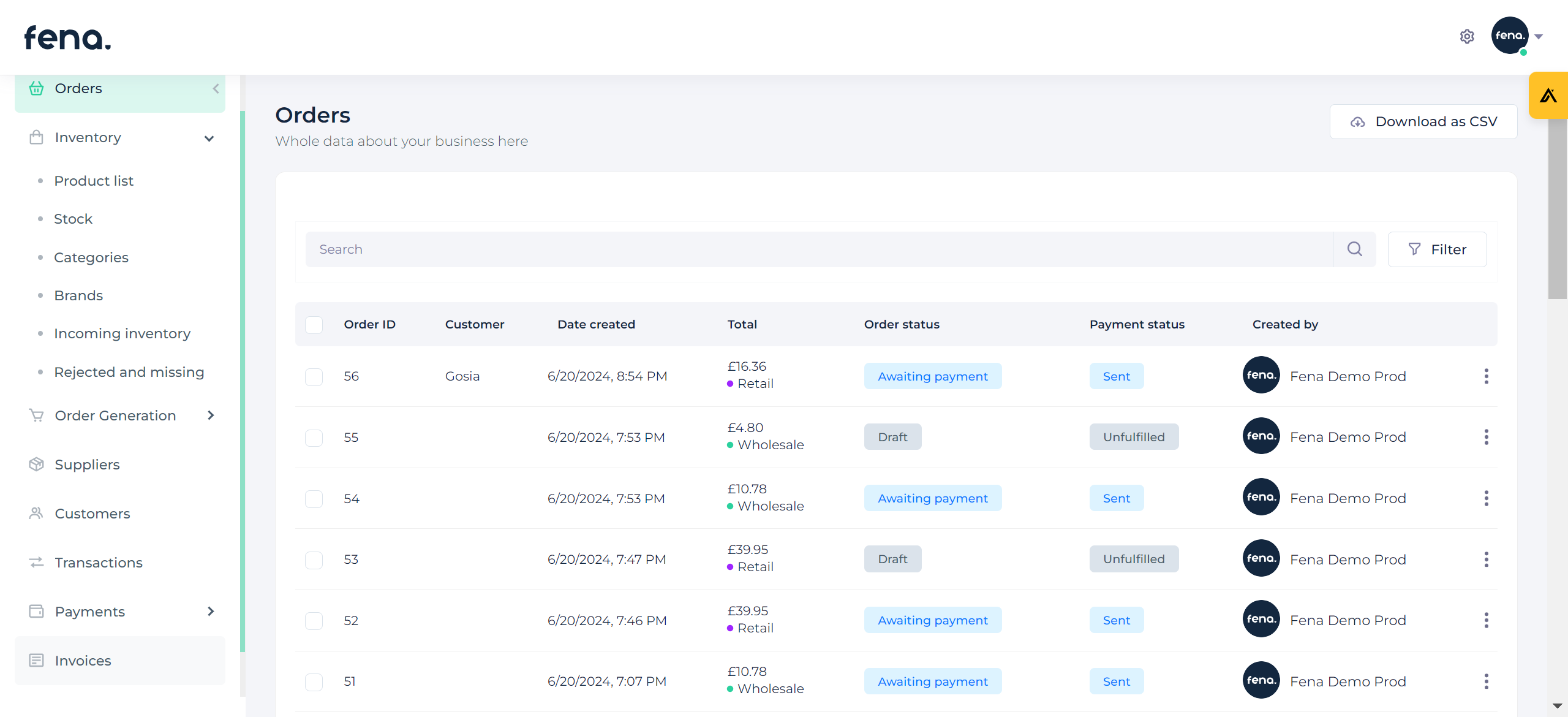The height and width of the screenshot is (717, 1568).
Task: Tick the checkbox for order 55
Action: [314, 438]
